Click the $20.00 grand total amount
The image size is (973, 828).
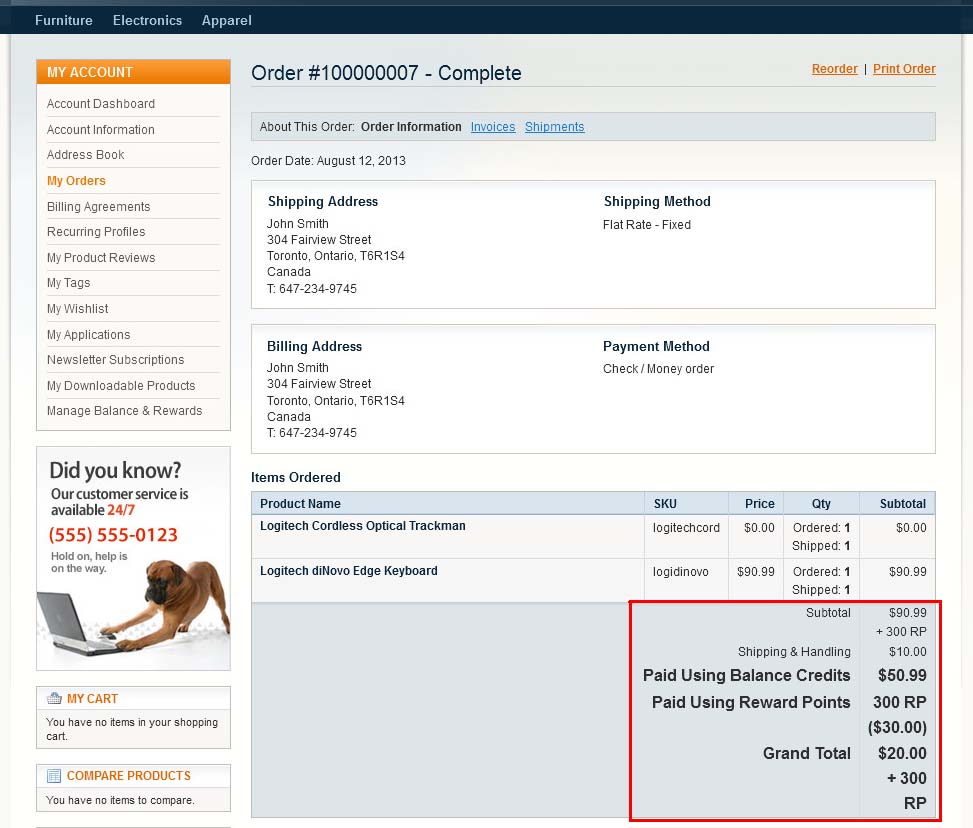(902, 753)
